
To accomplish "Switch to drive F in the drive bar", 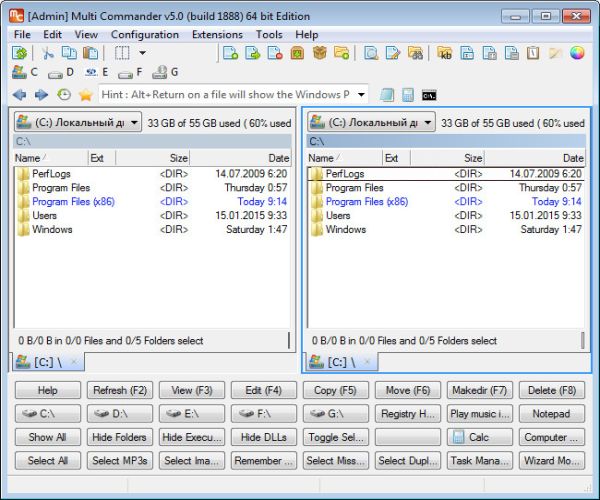I will click(130, 72).
